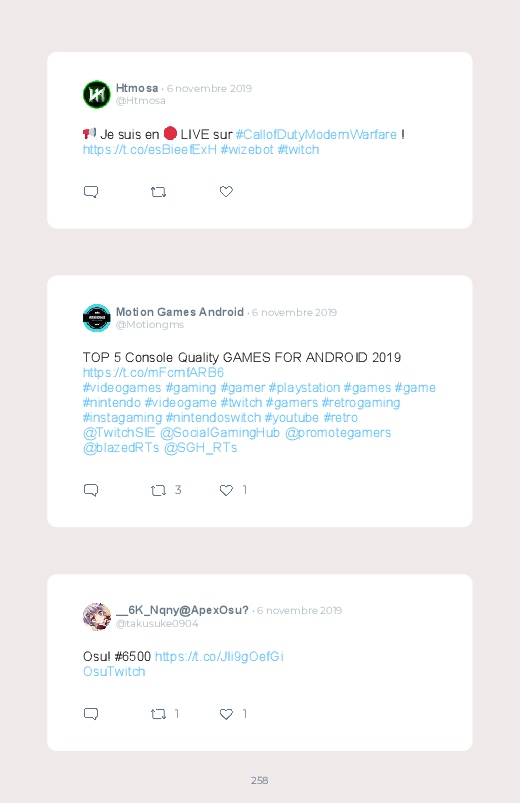Open the #nintendoswitch hashtag
Image resolution: width=520 pixels, height=803 pixels.
[x=213, y=418]
